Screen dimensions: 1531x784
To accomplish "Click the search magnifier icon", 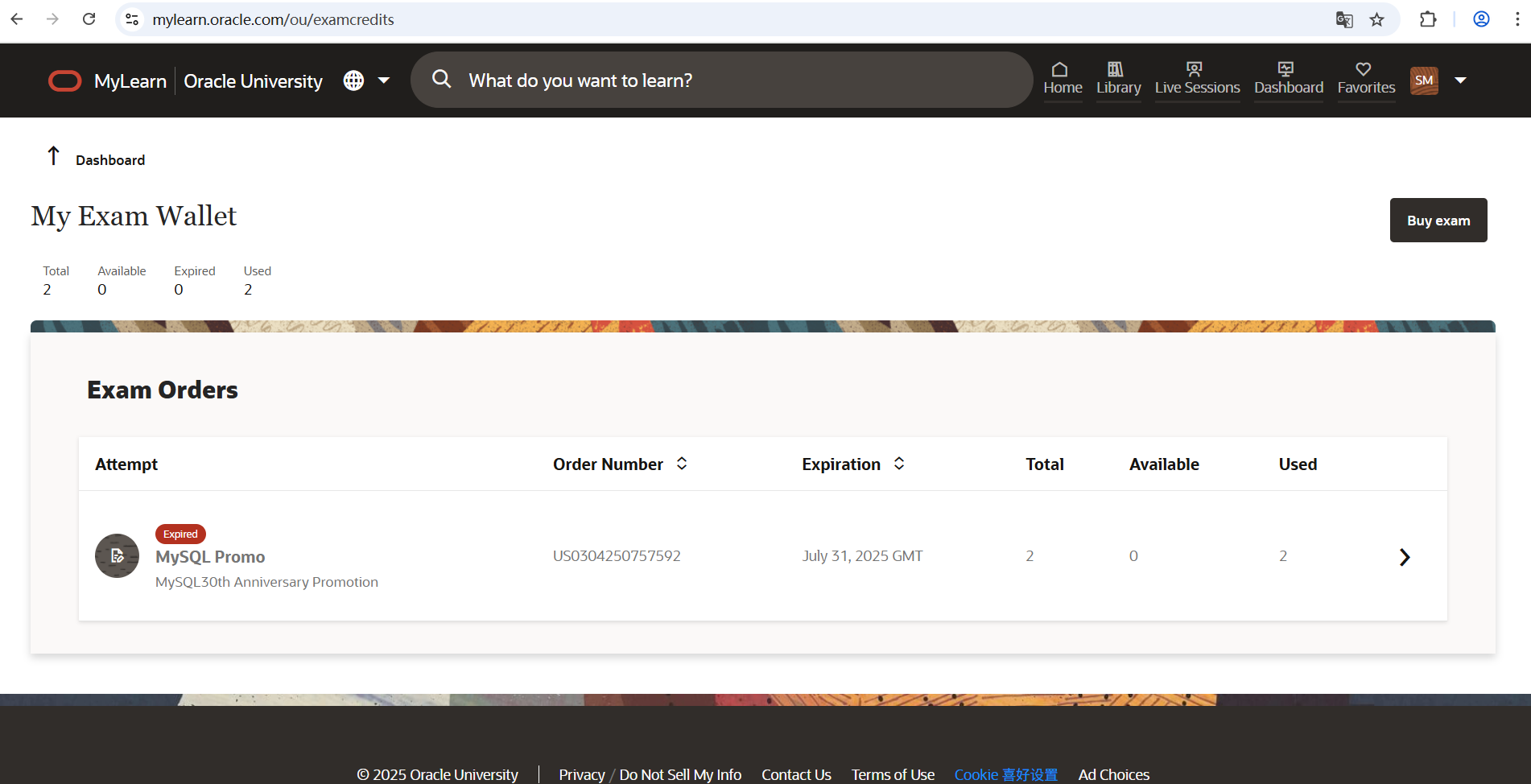I will [441, 79].
